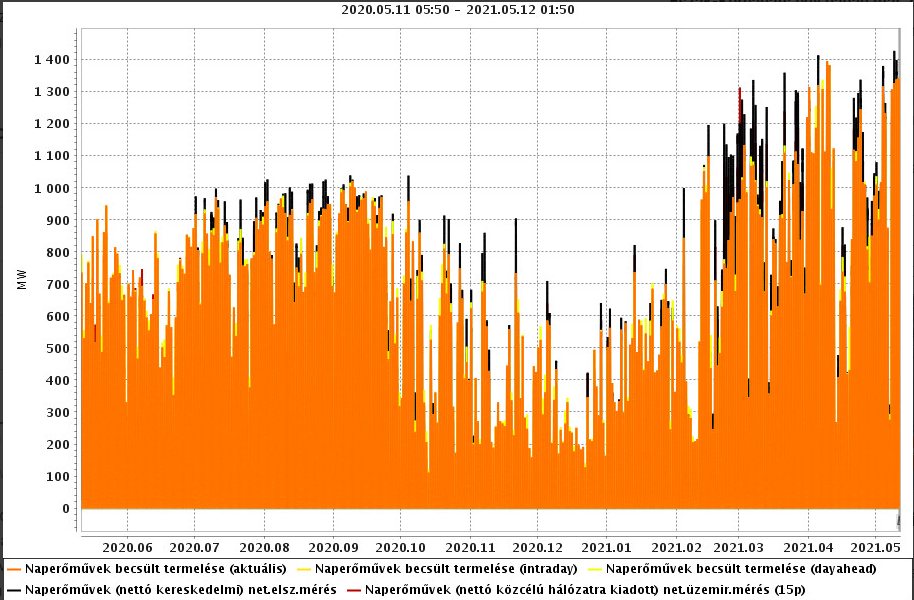Select legend entry 'Naperőművek (nettó kereskedelmi) net.elsz.mérés'
Image resolution: width=914 pixels, height=600 pixels.
181,590
